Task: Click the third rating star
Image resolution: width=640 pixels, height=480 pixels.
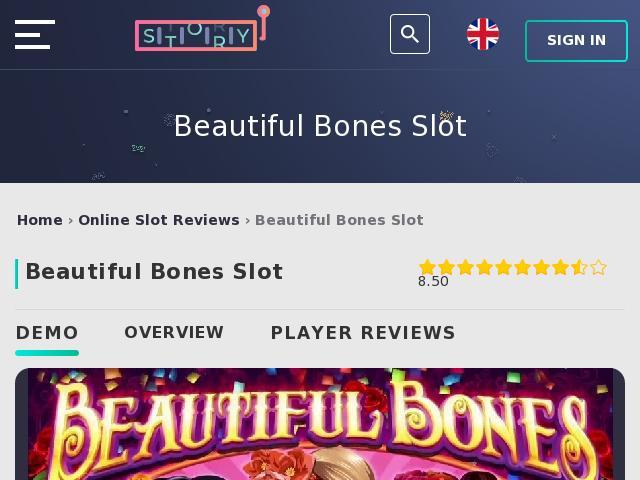Action: [x=465, y=267]
